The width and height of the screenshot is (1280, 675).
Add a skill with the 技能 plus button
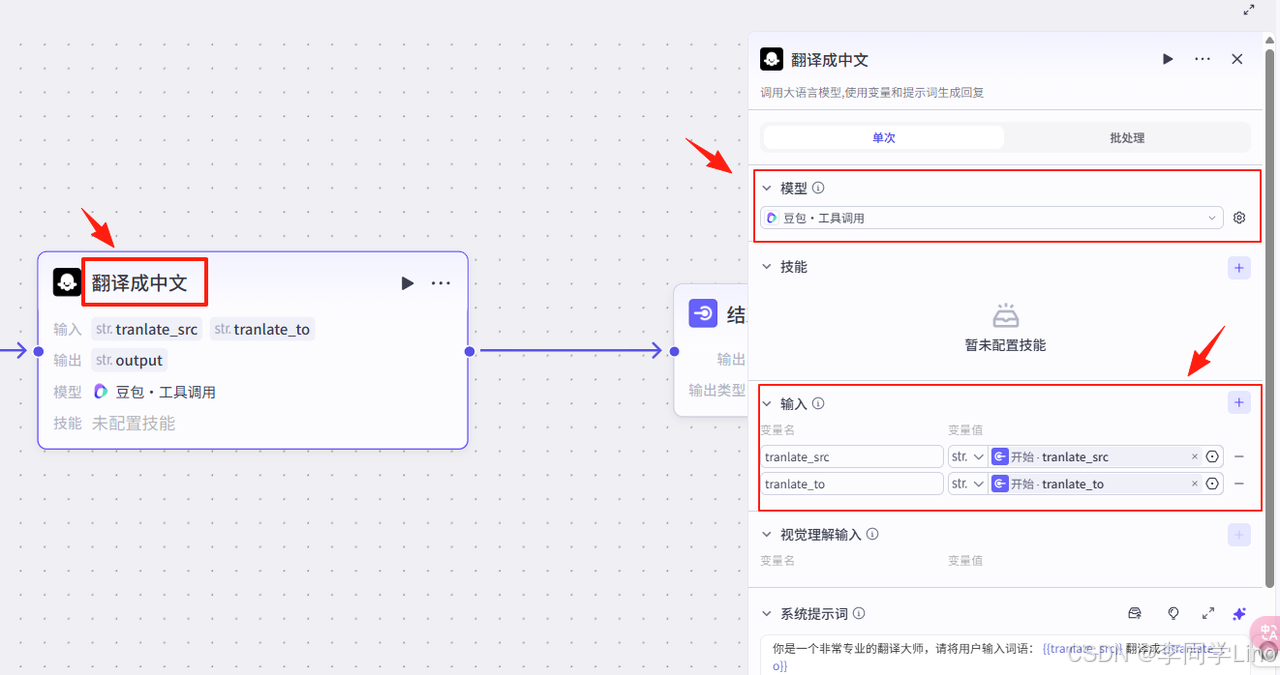[1239, 267]
